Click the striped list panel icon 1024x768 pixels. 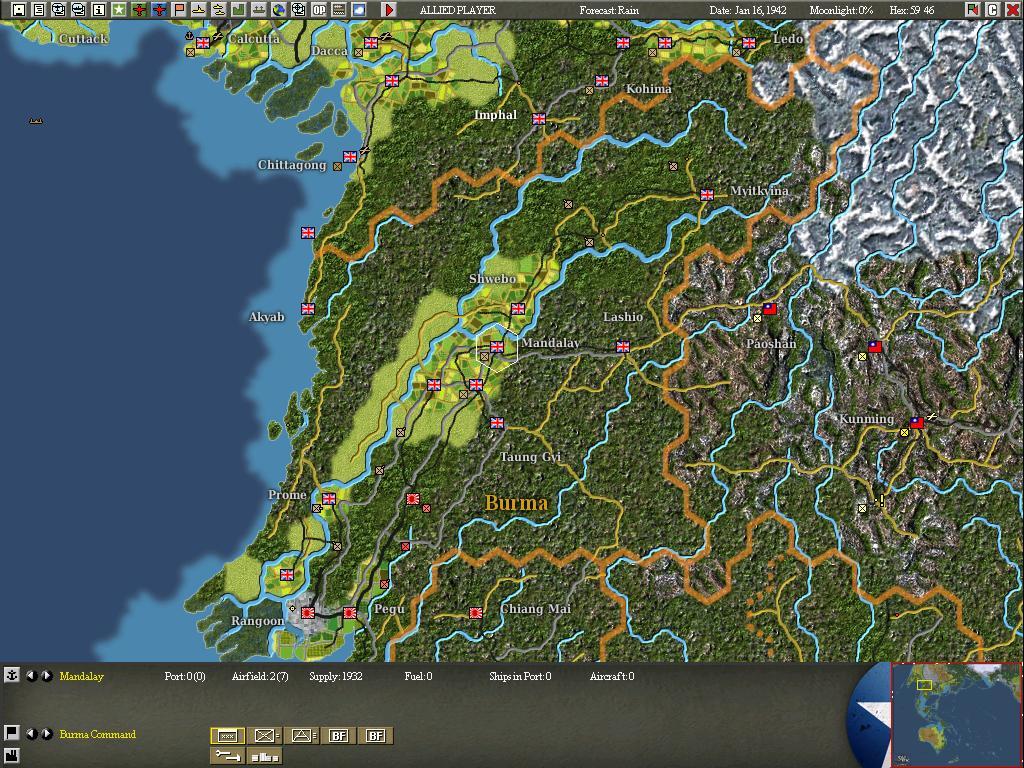(x=338, y=10)
